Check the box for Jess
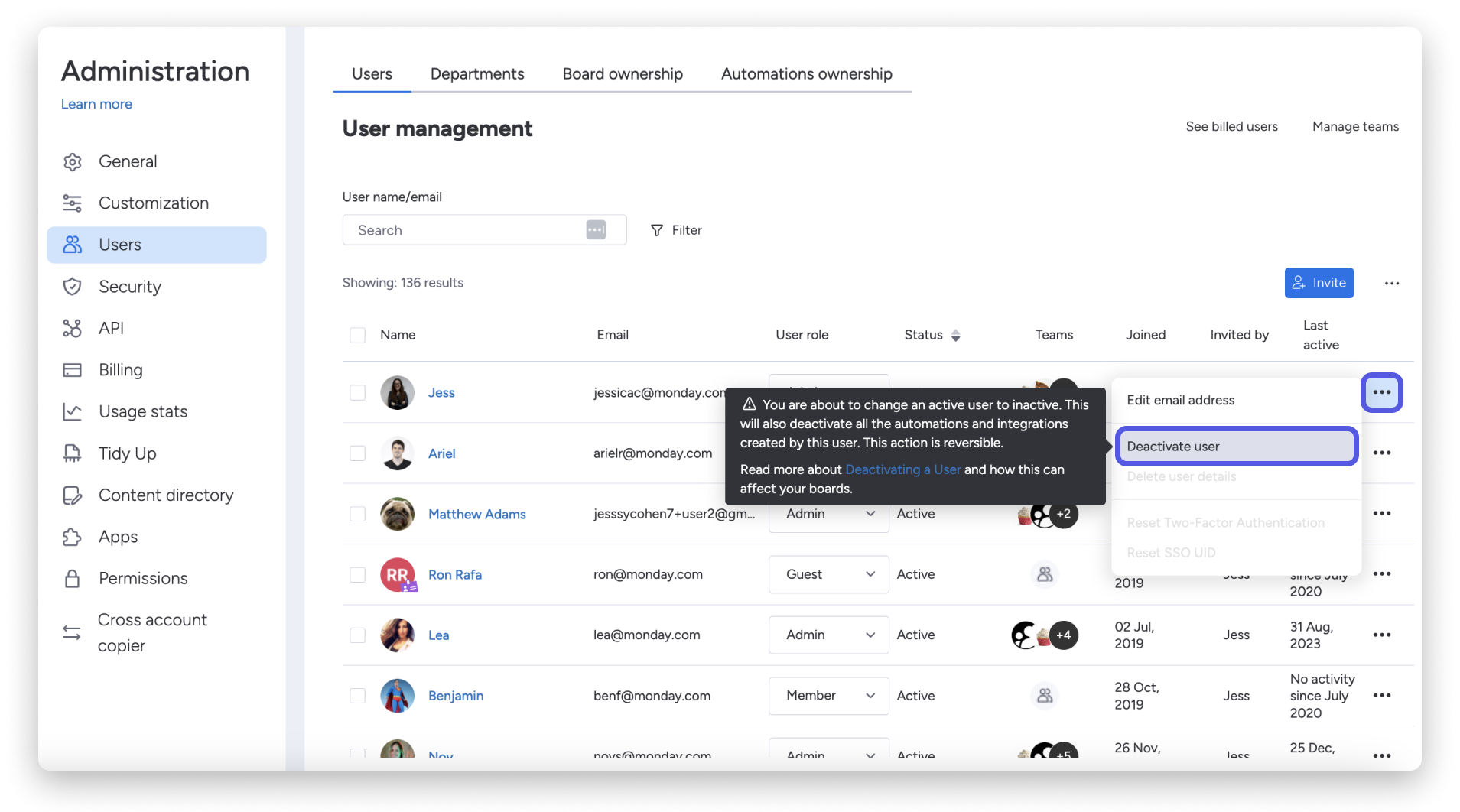Viewport: 1460px width, 812px height. [x=357, y=392]
